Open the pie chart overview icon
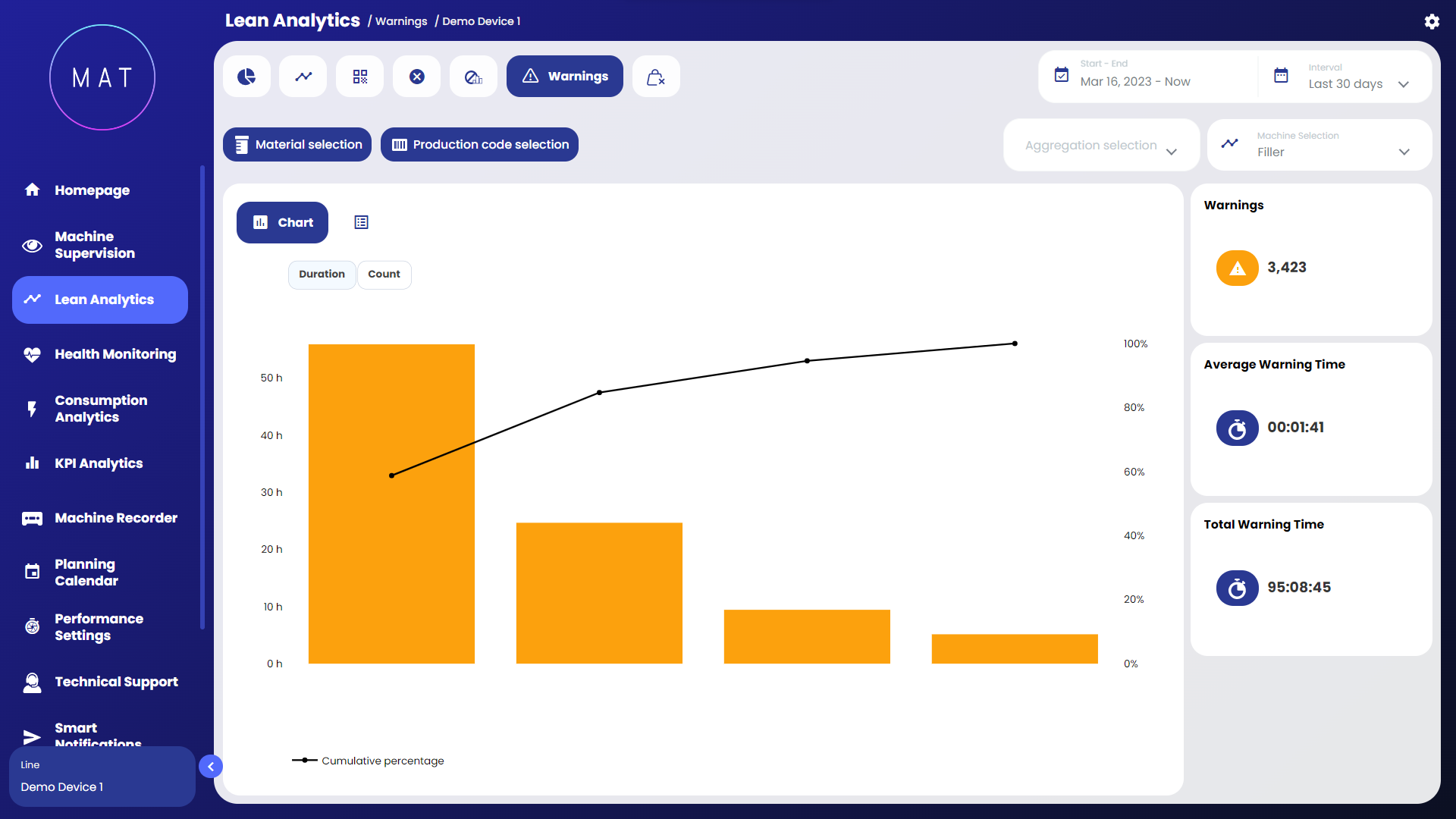The image size is (1456, 819). 246,77
